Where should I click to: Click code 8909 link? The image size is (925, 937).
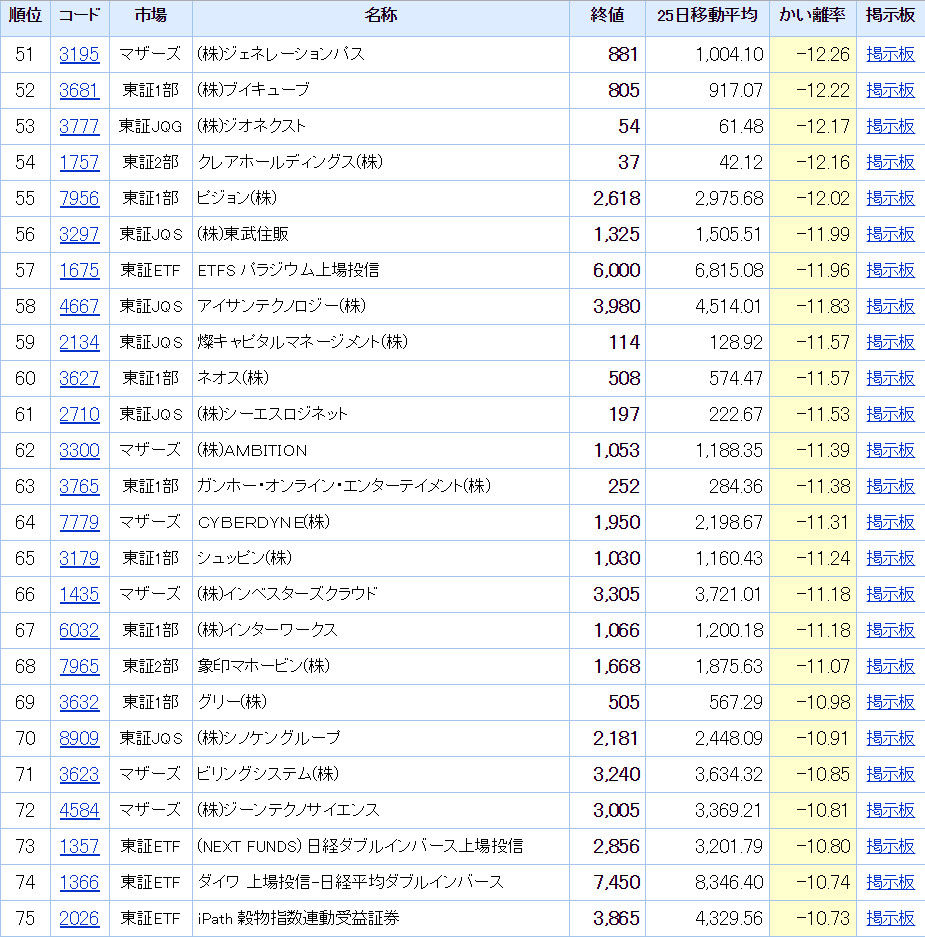click(79, 738)
